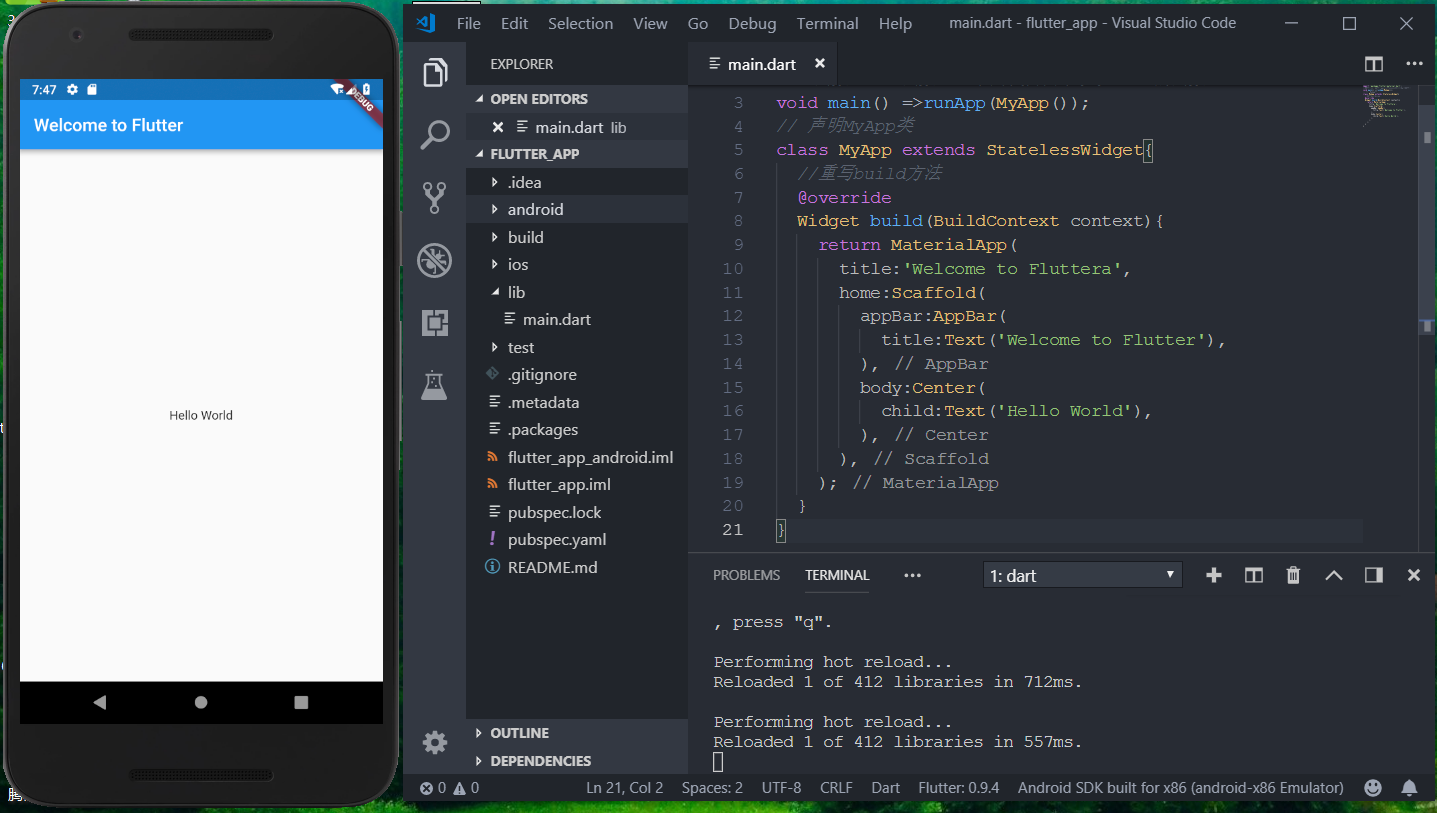Open the Test flask icon view
This screenshot has width=1437, height=813.
pyautogui.click(x=435, y=385)
